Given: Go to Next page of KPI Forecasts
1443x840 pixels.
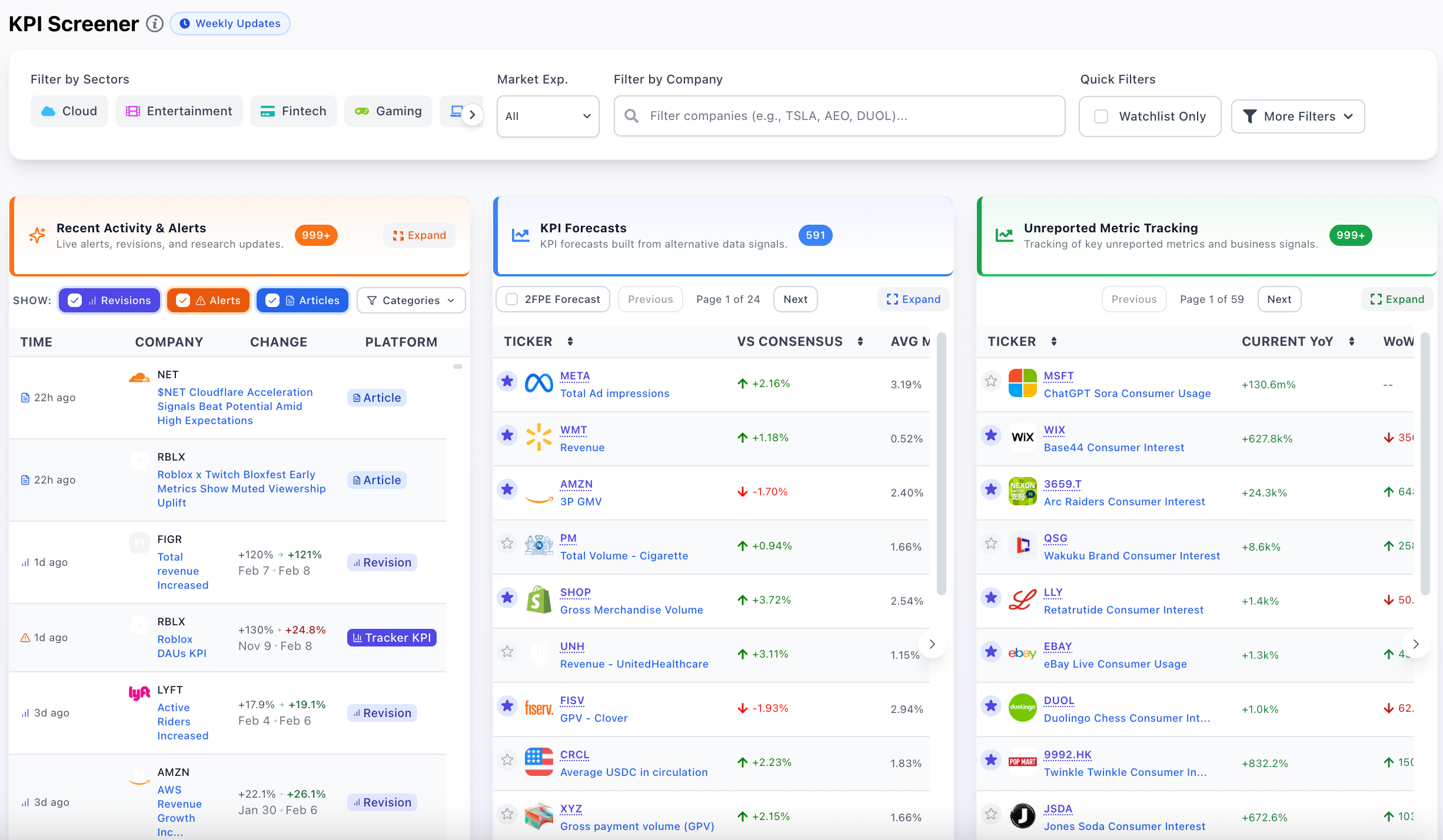Looking at the screenshot, I should [795, 299].
